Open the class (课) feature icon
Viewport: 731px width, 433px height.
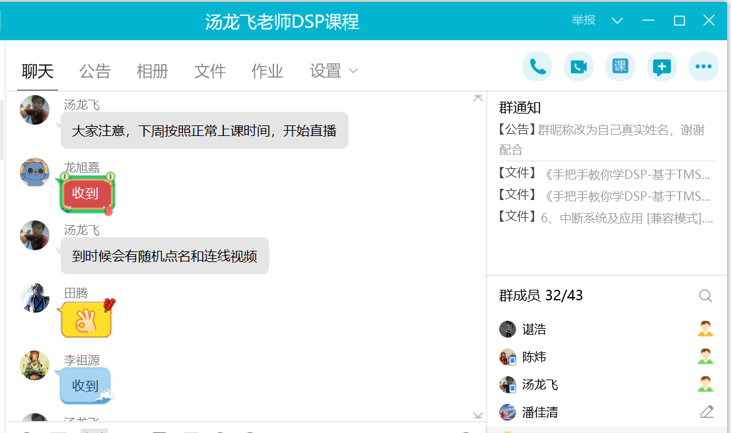pyautogui.click(x=620, y=67)
